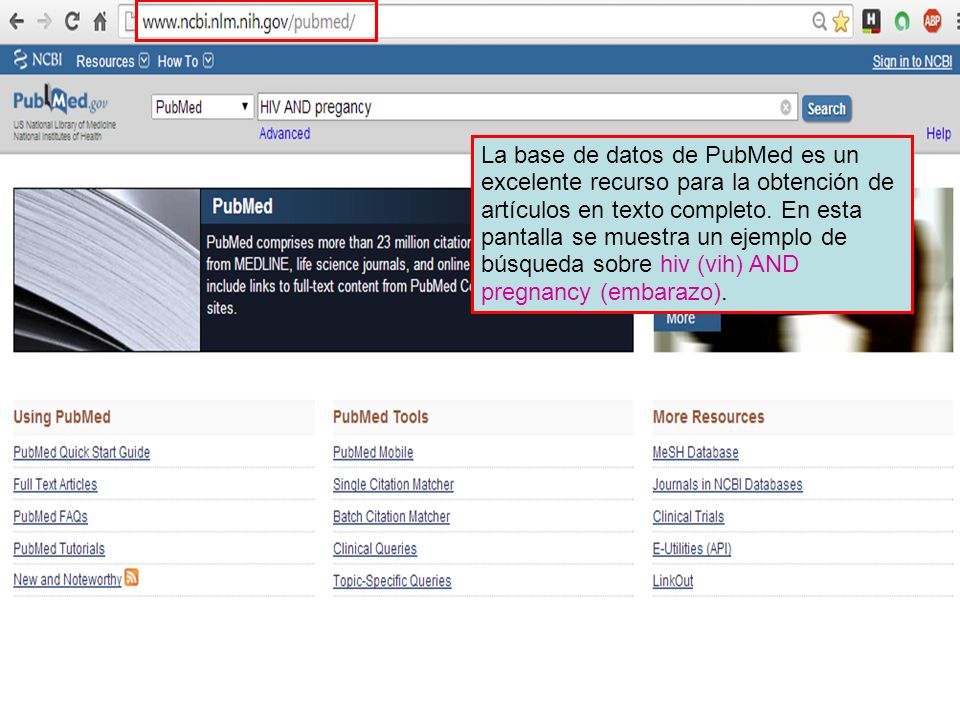Clear the search query with the X icon
The width and height of the screenshot is (960, 720).
pyautogui.click(x=786, y=108)
